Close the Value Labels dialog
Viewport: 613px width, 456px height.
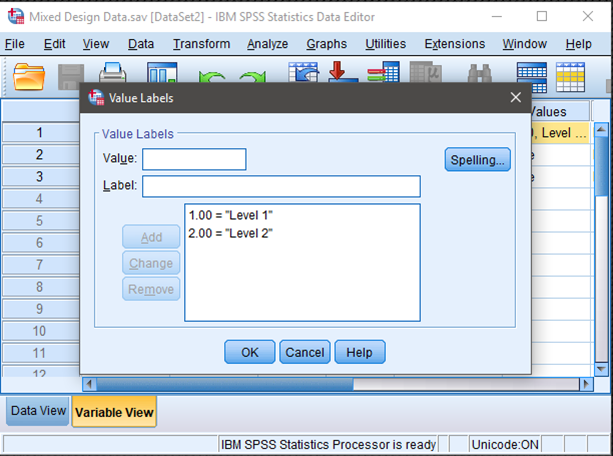[x=516, y=97]
